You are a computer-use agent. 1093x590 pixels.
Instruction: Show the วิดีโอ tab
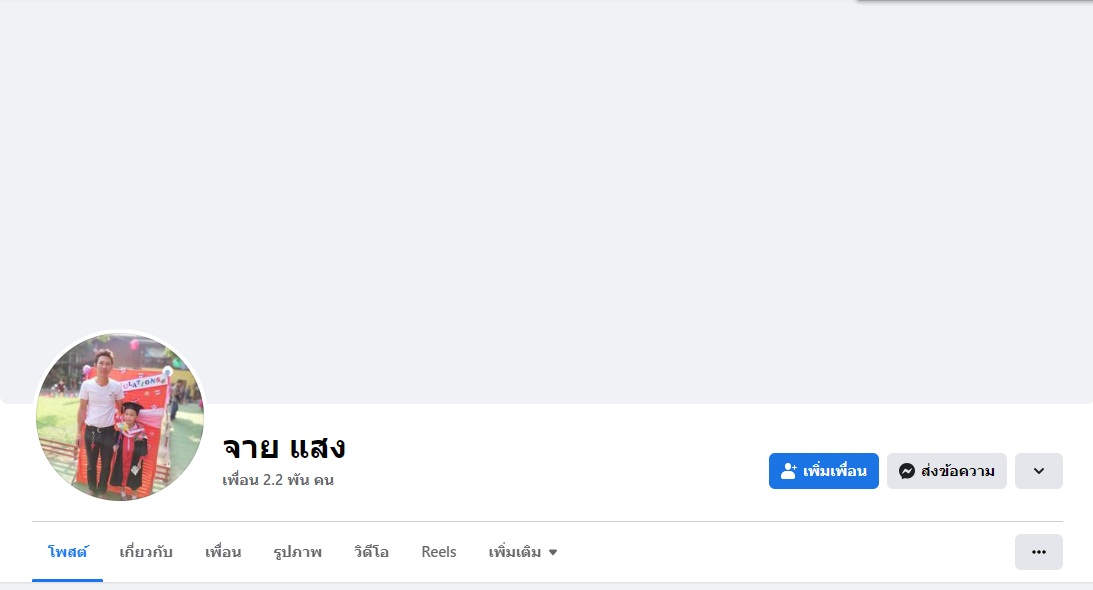coord(371,552)
